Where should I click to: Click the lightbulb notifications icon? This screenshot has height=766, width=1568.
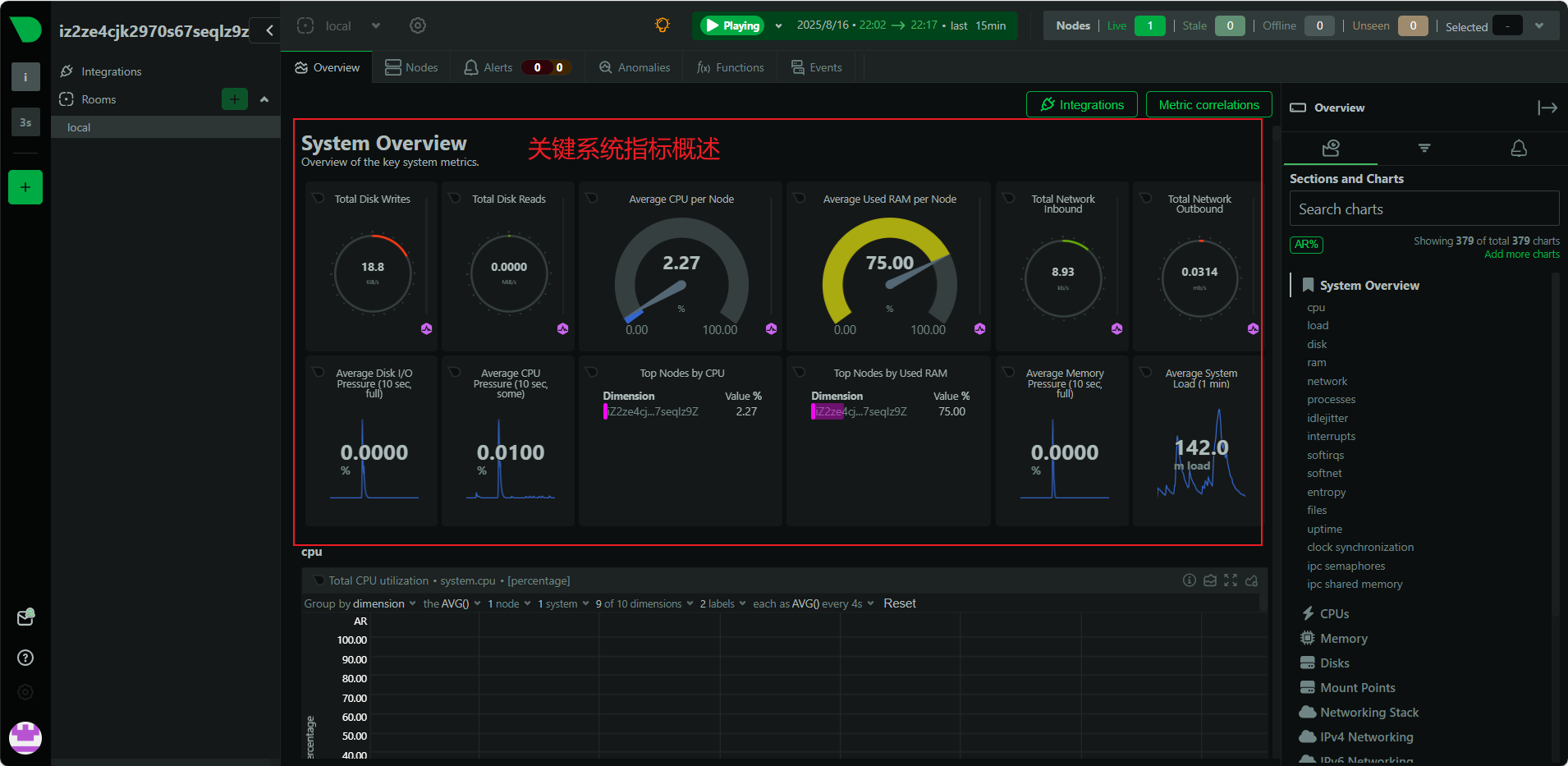coord(663,25)
